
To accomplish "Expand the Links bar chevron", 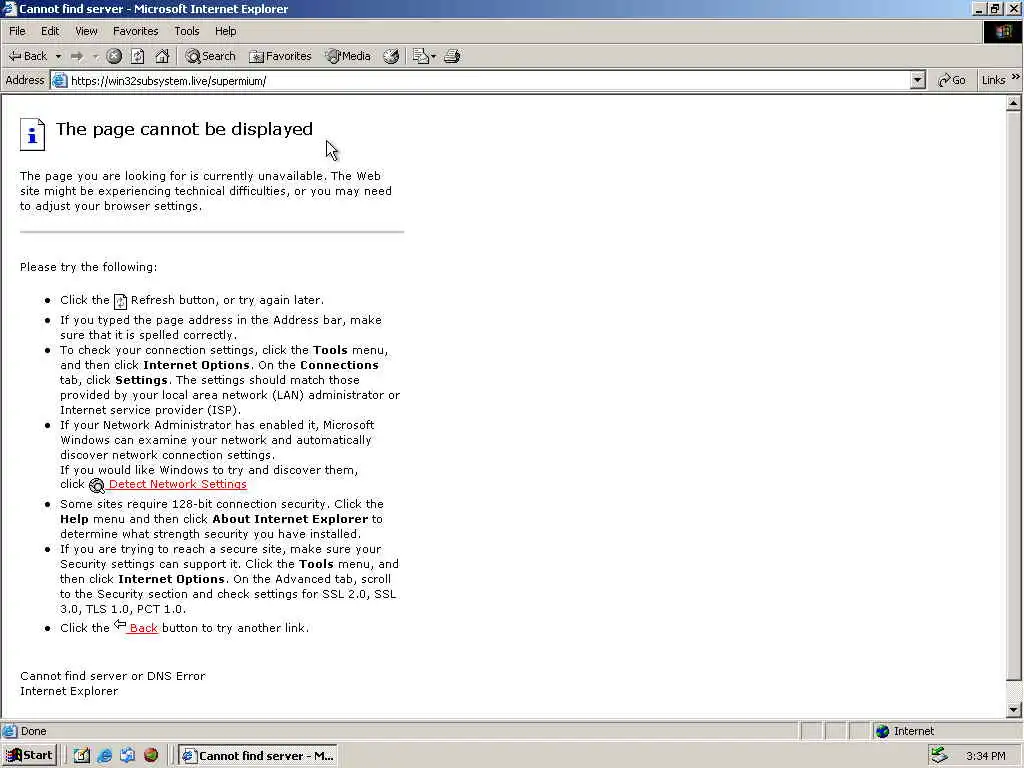I will (x=1016, y=77).
